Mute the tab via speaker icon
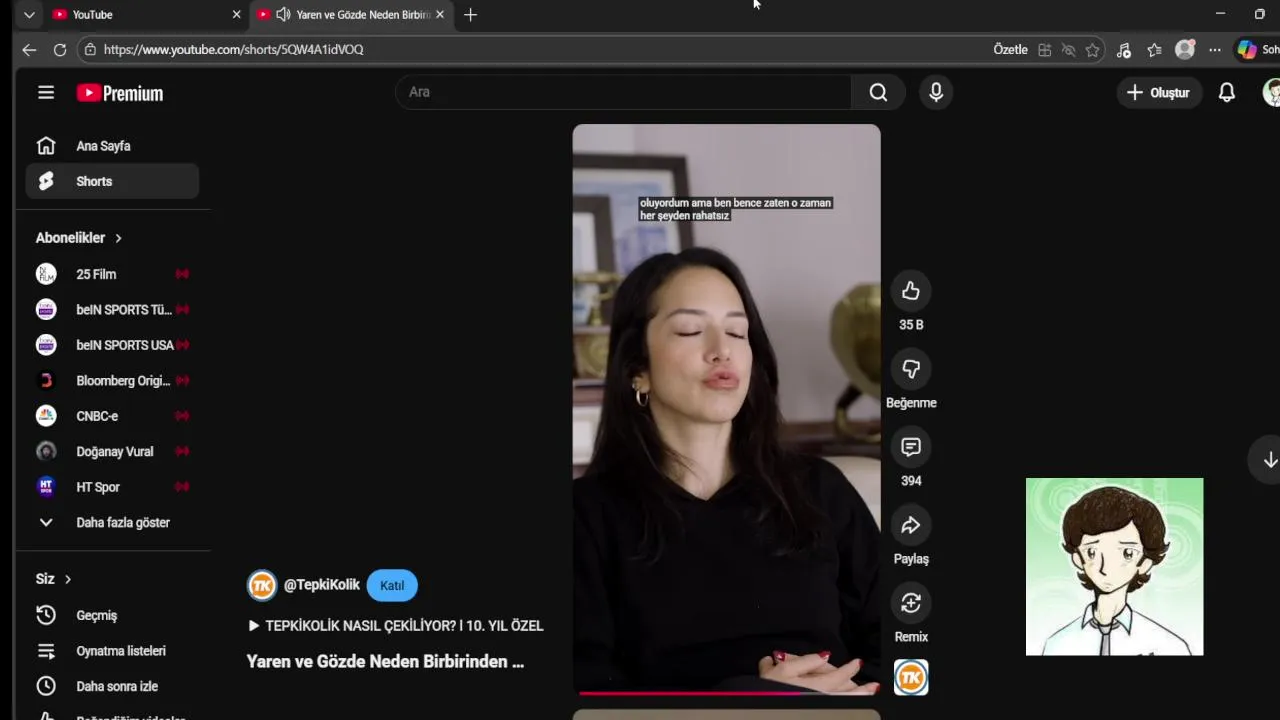1280x720 pixels. pos(283,15)
